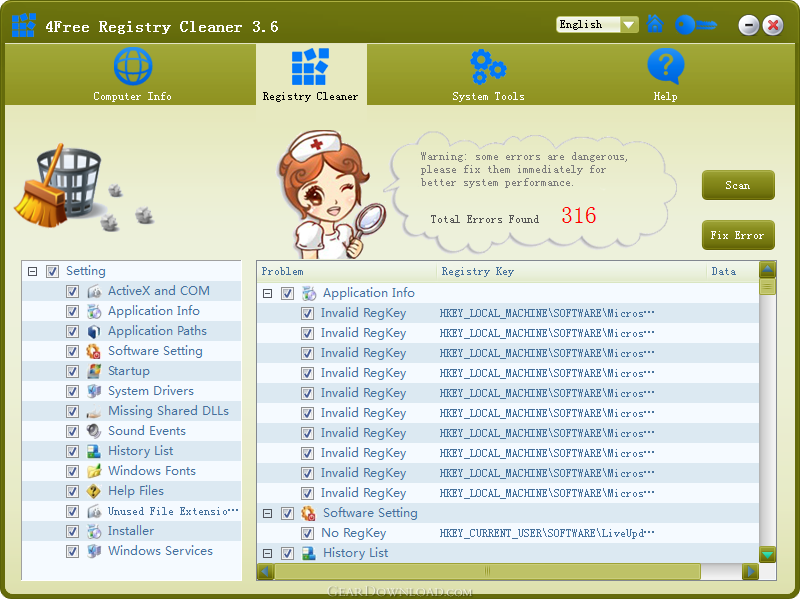This screenshot has width=800, height=600.
Task: Click the Unused File Extensions icon
Action: tap(94, 511)
